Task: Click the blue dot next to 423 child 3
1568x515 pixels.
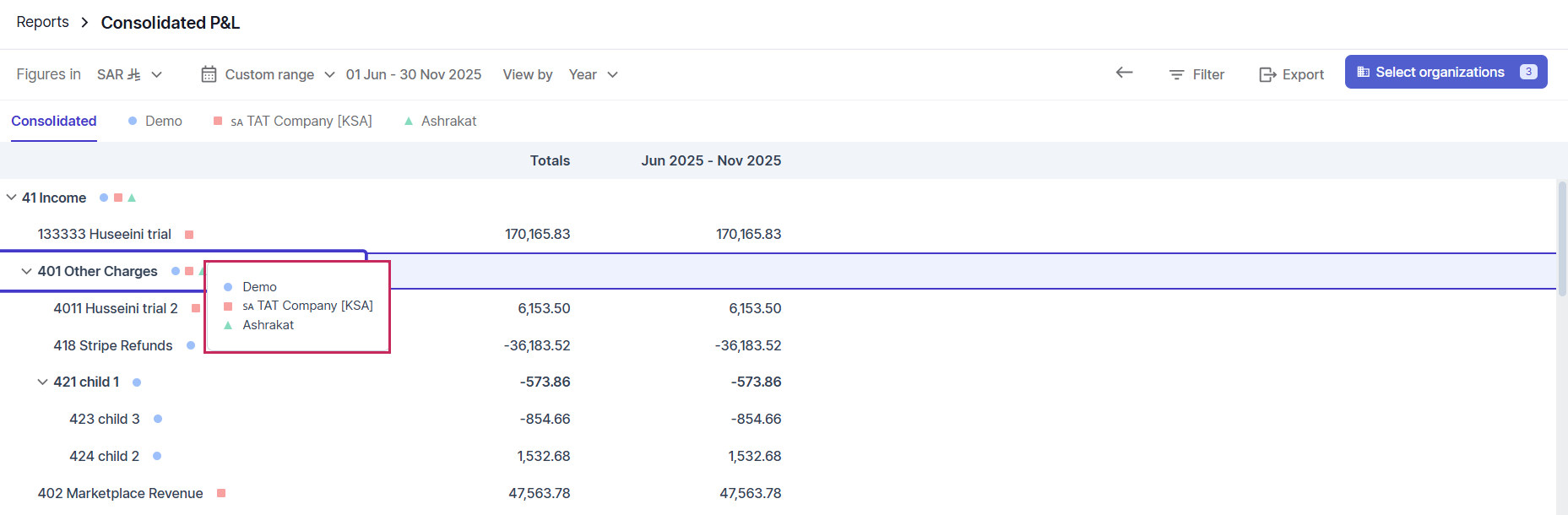Action: pyautogui.click(x=158, y=419)
